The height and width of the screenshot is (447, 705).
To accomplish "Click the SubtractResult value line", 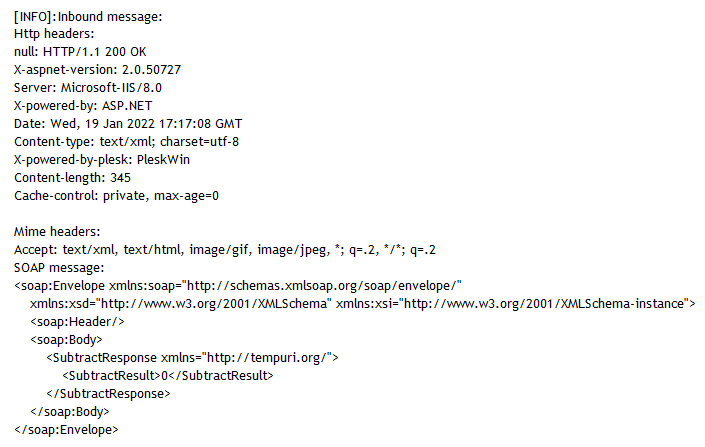I will click(167, 375).
